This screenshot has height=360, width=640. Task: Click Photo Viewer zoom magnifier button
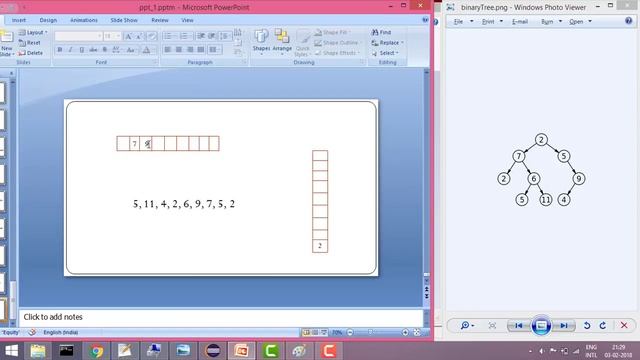(x=467, y=325)
